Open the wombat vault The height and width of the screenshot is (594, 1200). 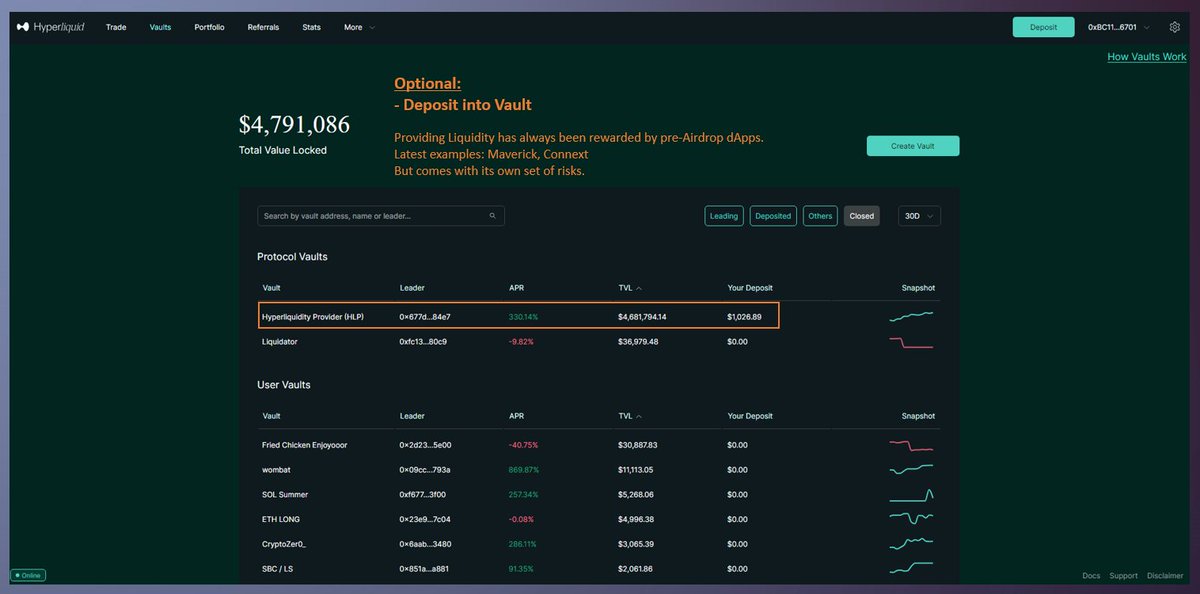tap(277, 469)
